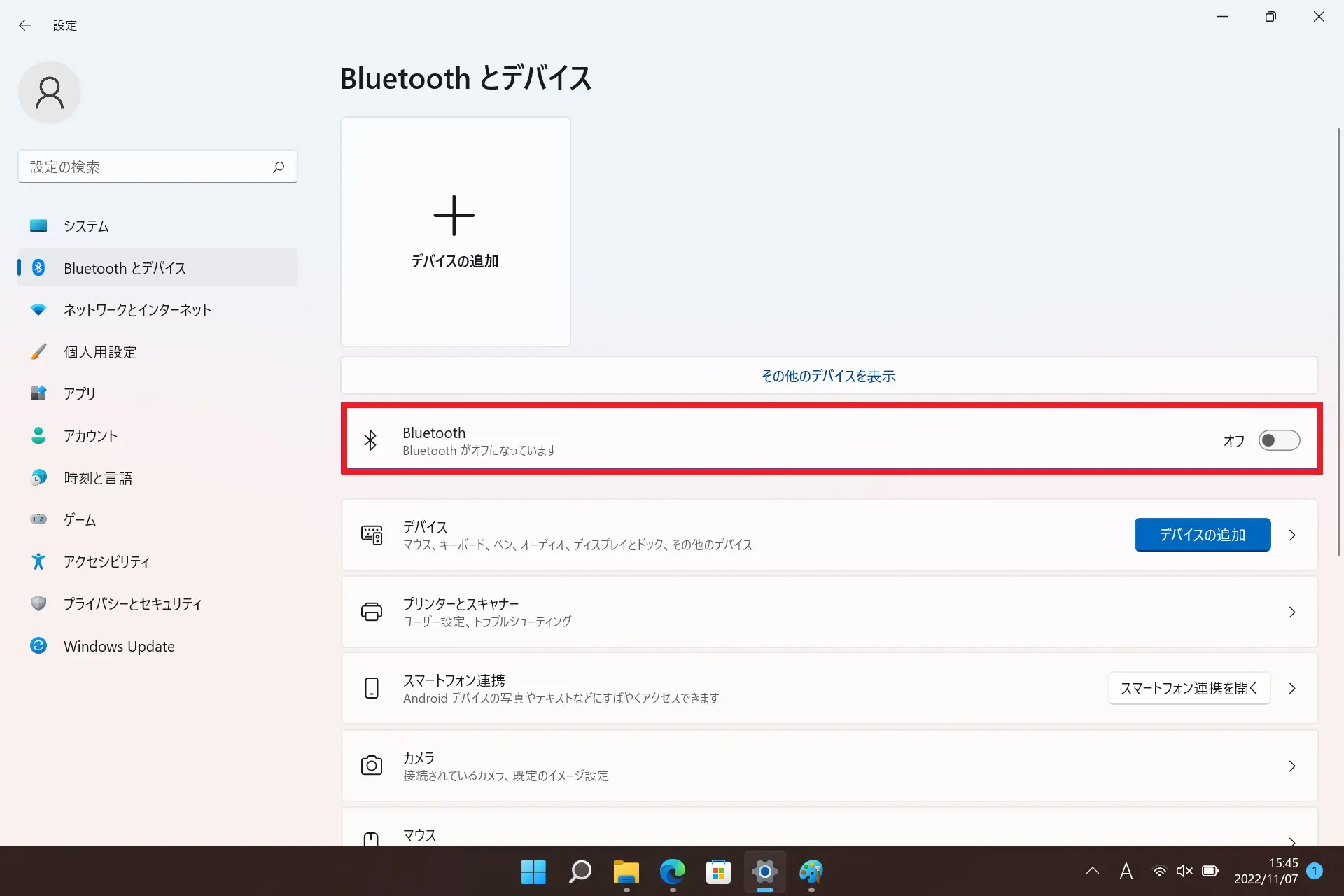1344x896 pixels.
Task: Expand the プリンターとスキャナー row chevron
Action: click(x=1292, y=612)
